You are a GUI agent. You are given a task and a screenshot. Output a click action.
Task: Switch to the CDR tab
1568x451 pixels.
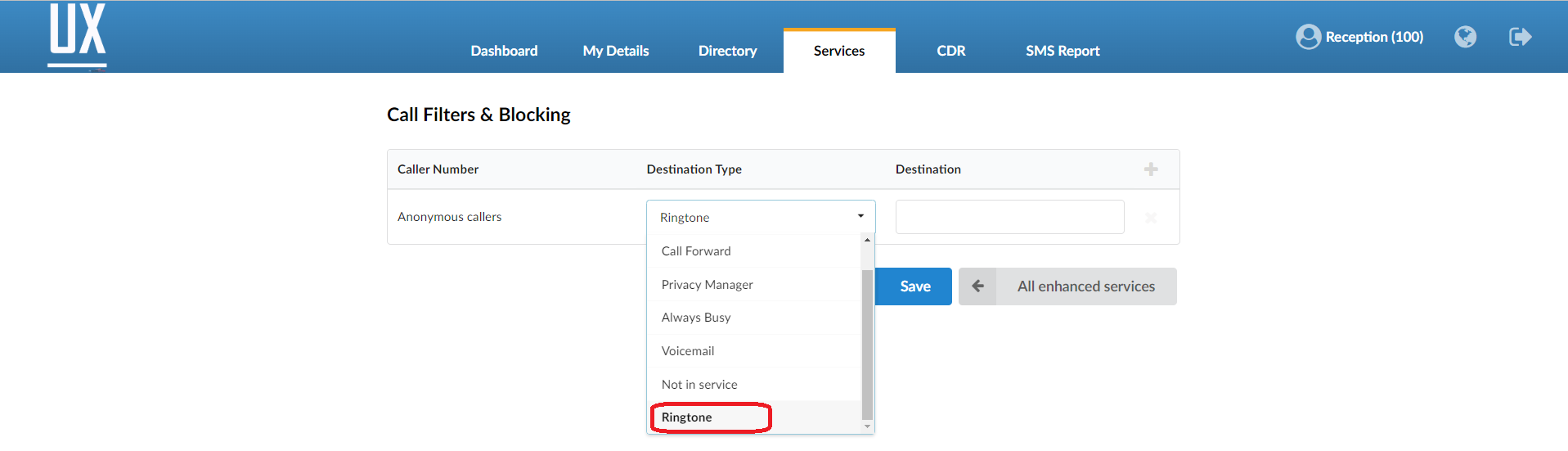pyautogui.click(x=951, y=51)
